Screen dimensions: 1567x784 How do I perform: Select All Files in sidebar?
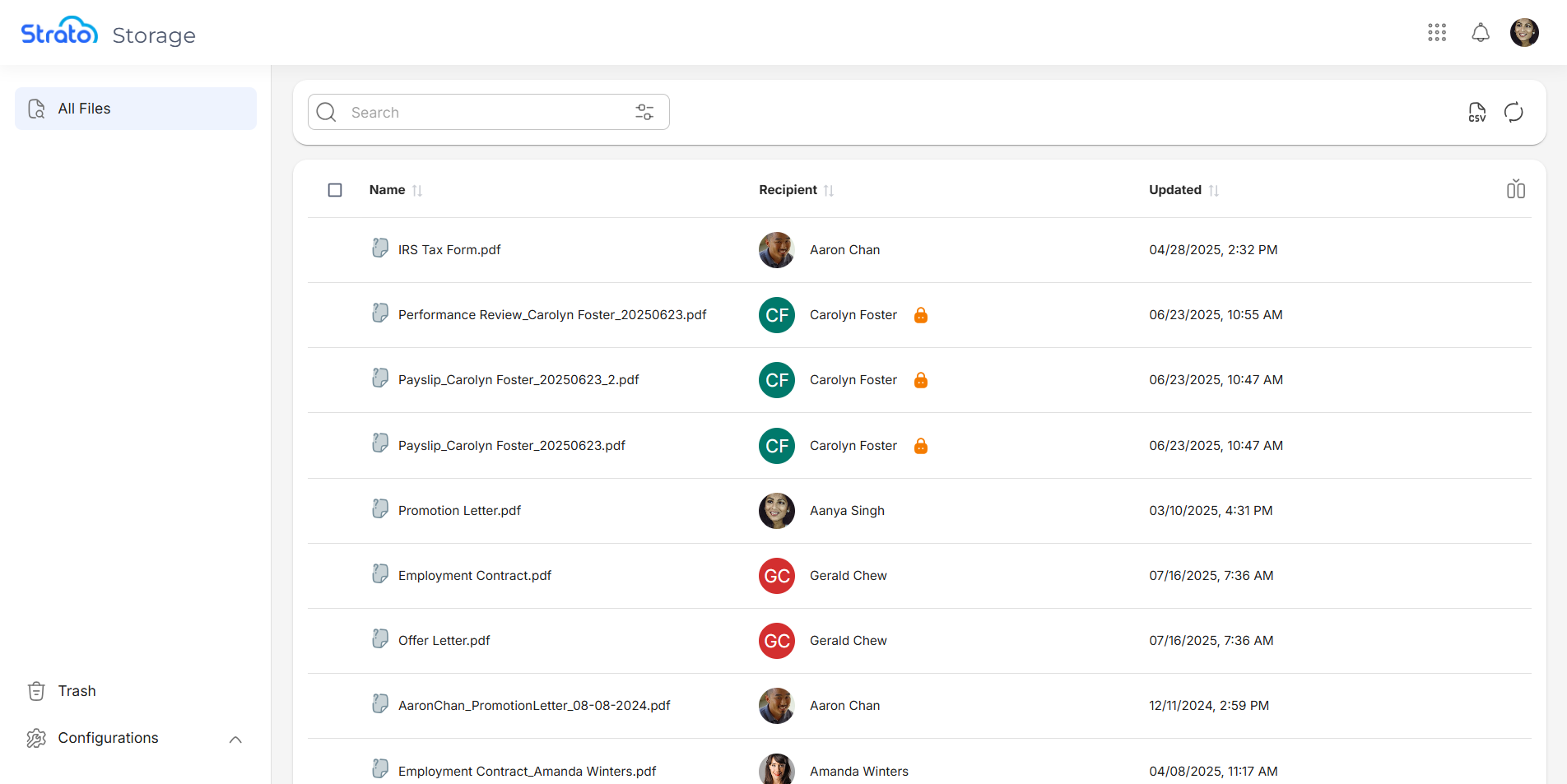136,109
